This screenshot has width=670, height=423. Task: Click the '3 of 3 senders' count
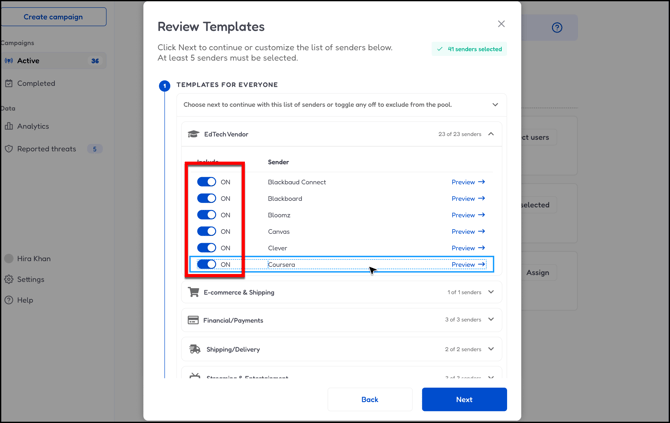pyautogui.click(x=463, y=320)
